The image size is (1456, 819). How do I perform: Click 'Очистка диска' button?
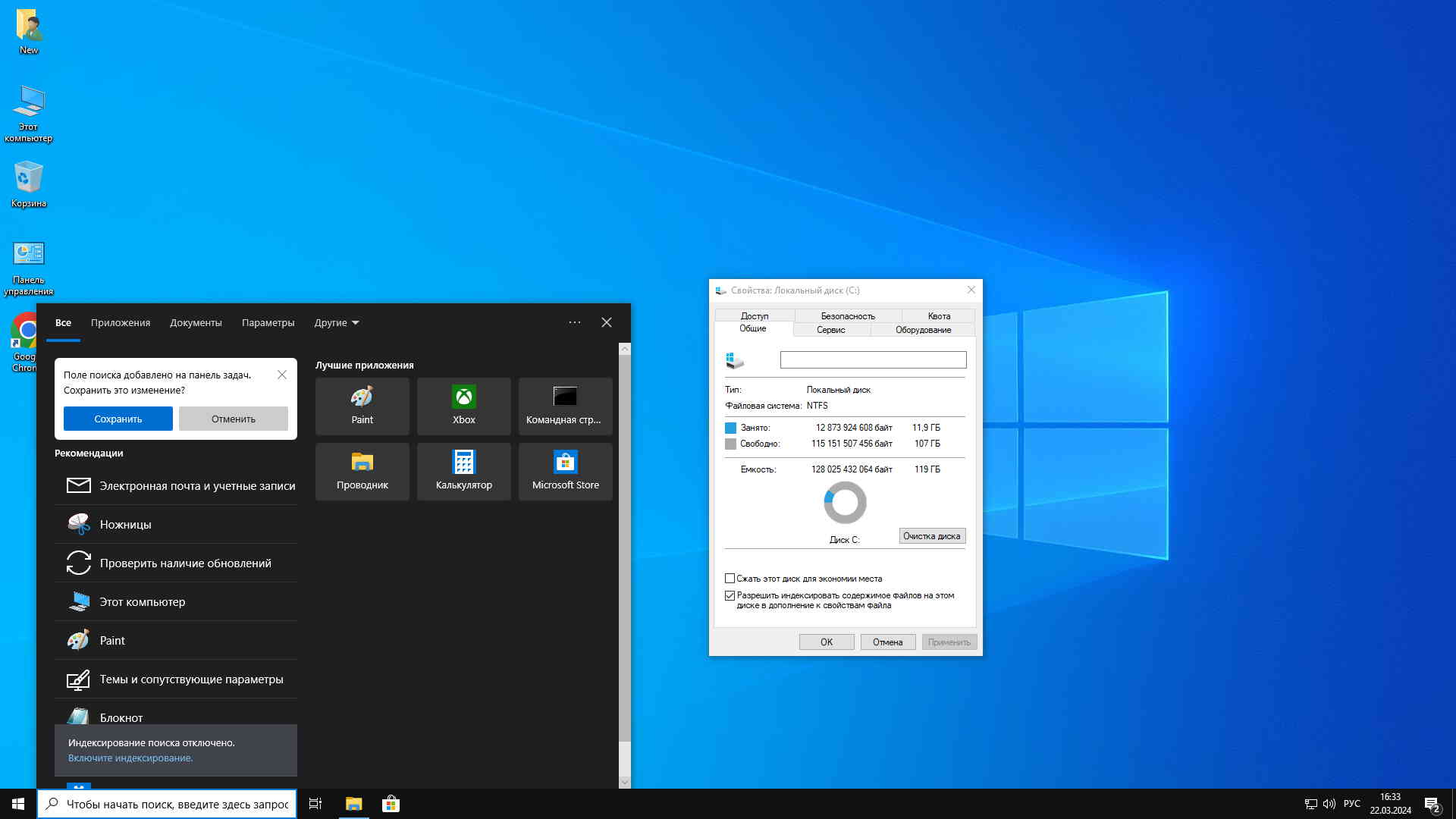(931, 536)
